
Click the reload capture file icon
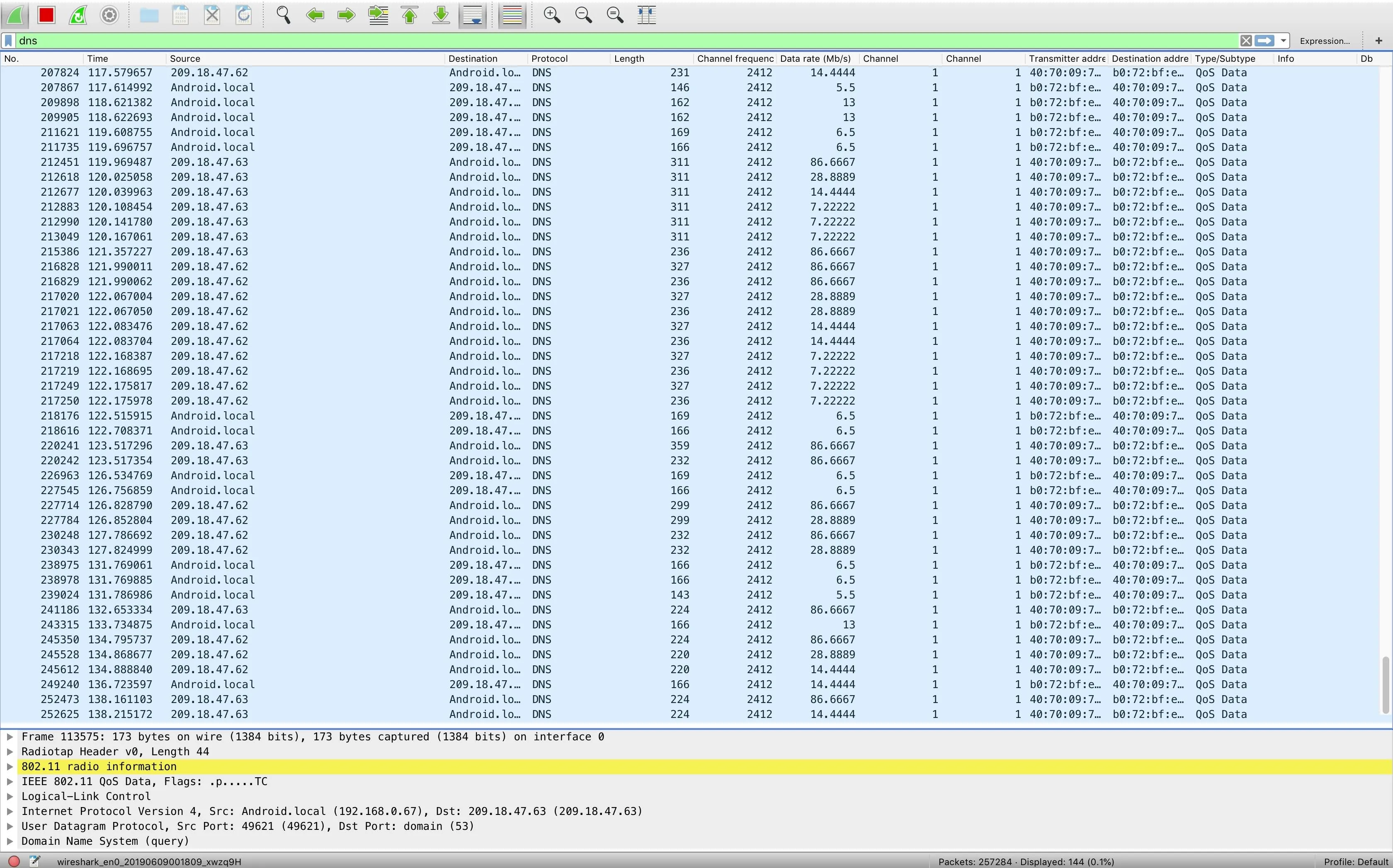243,15
